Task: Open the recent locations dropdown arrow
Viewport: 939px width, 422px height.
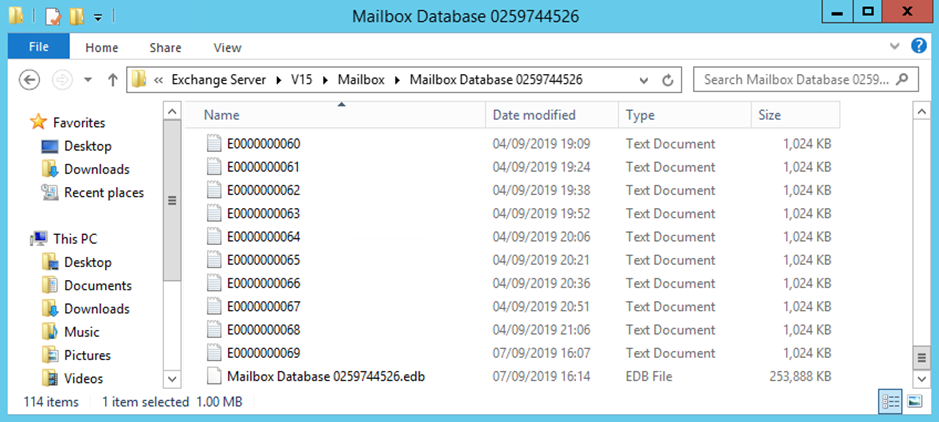Action: tap(88, 80)
